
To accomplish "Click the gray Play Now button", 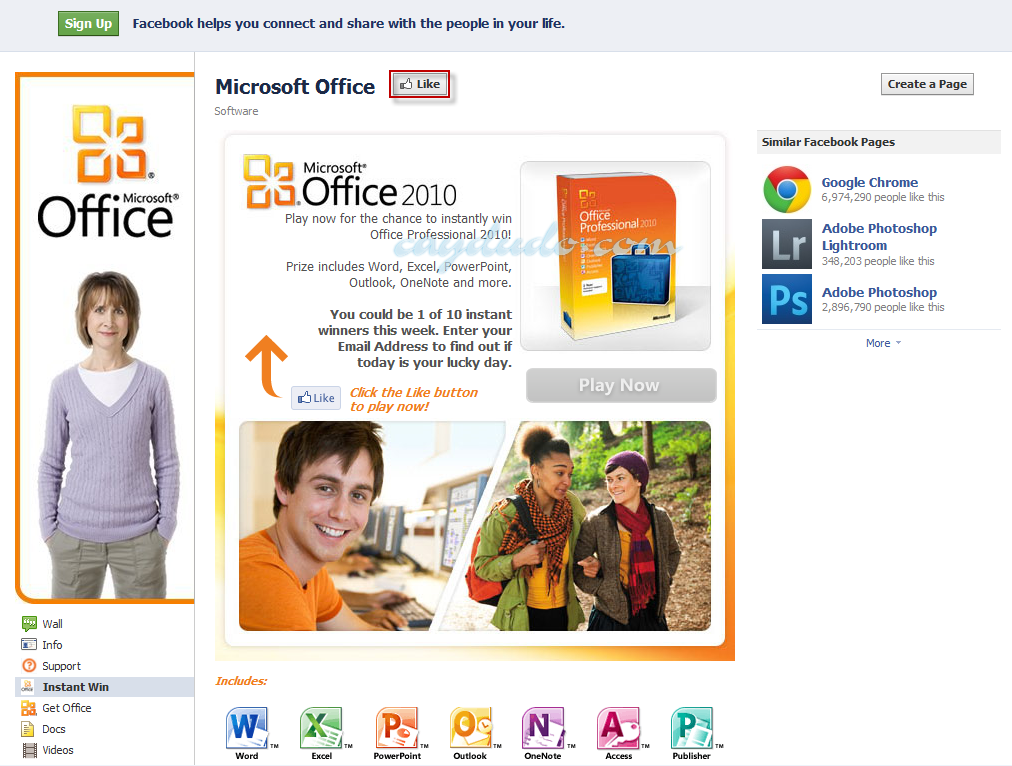I will click(621, 385).
